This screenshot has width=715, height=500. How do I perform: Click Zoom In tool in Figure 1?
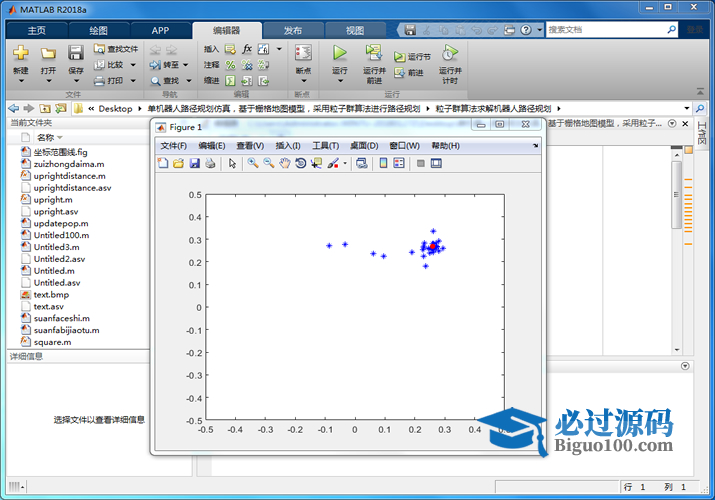click(253, 163)
